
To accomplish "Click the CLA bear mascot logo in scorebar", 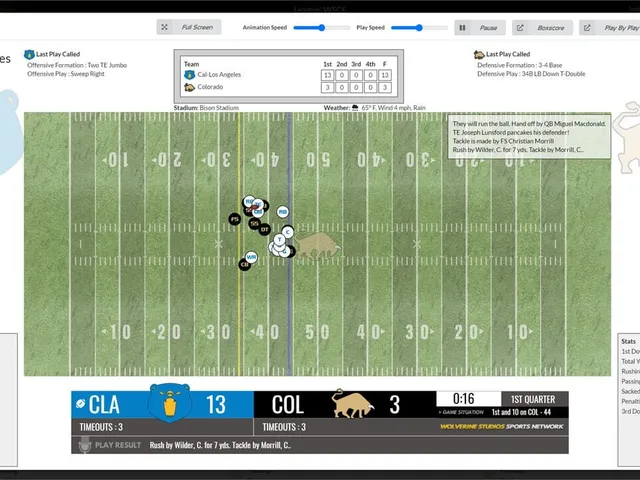I will (169, 402).
